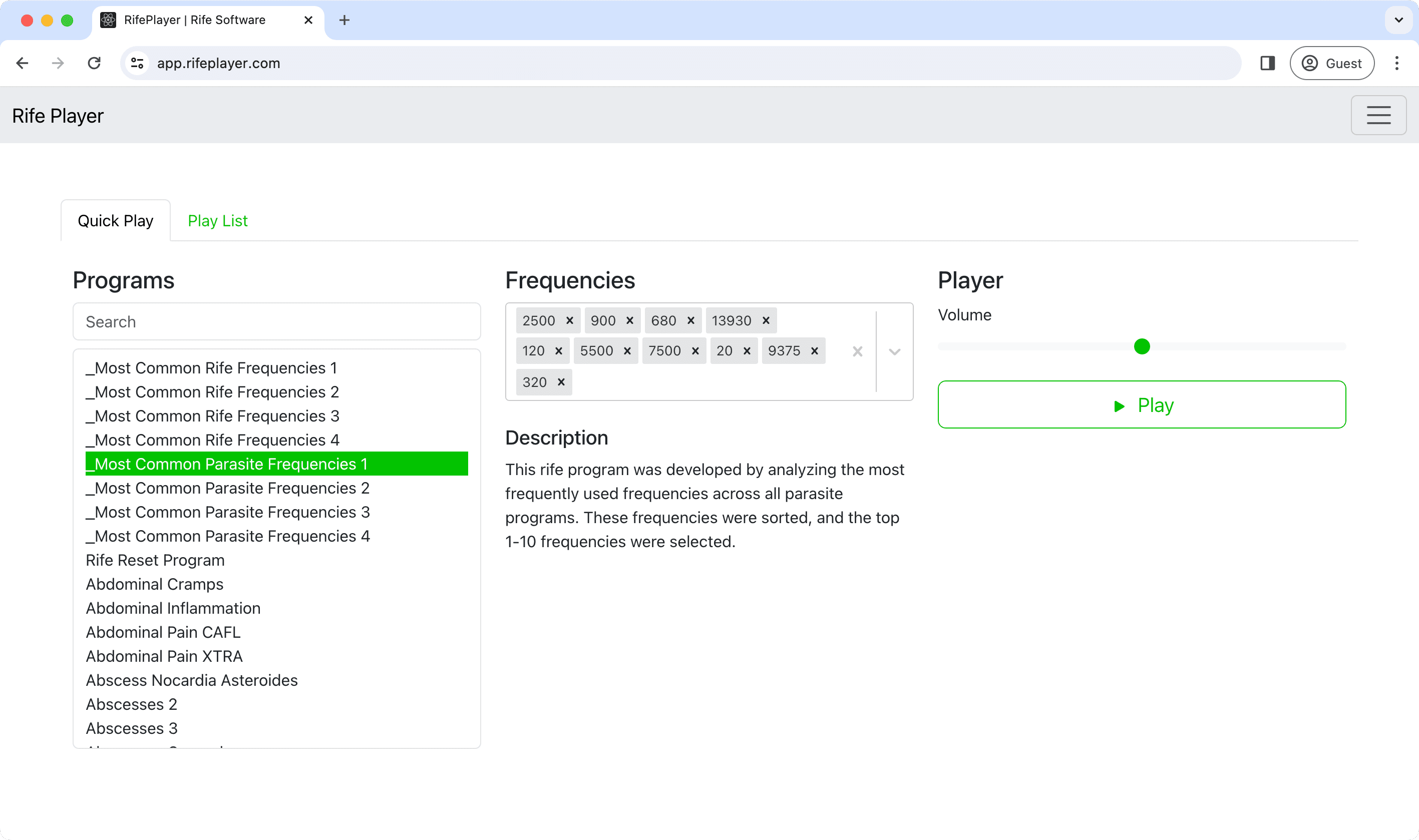This screenshot has width=1419, height=840.
Task: Remove the 320 frequency tag
Action: (x=561, y=382)
